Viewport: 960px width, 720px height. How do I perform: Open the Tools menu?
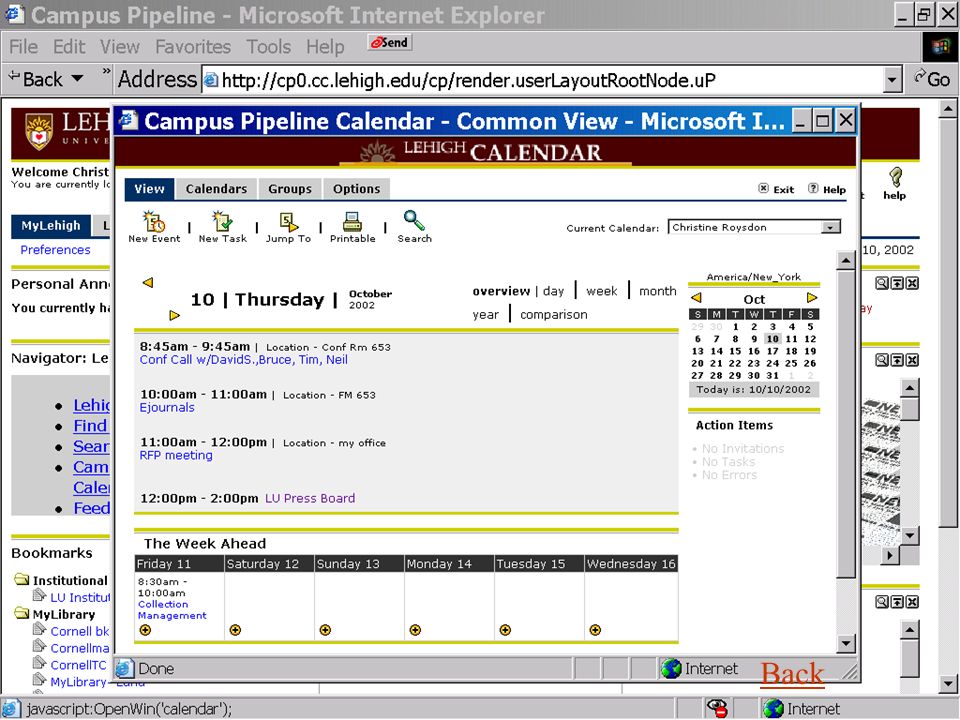coord(269,47)
